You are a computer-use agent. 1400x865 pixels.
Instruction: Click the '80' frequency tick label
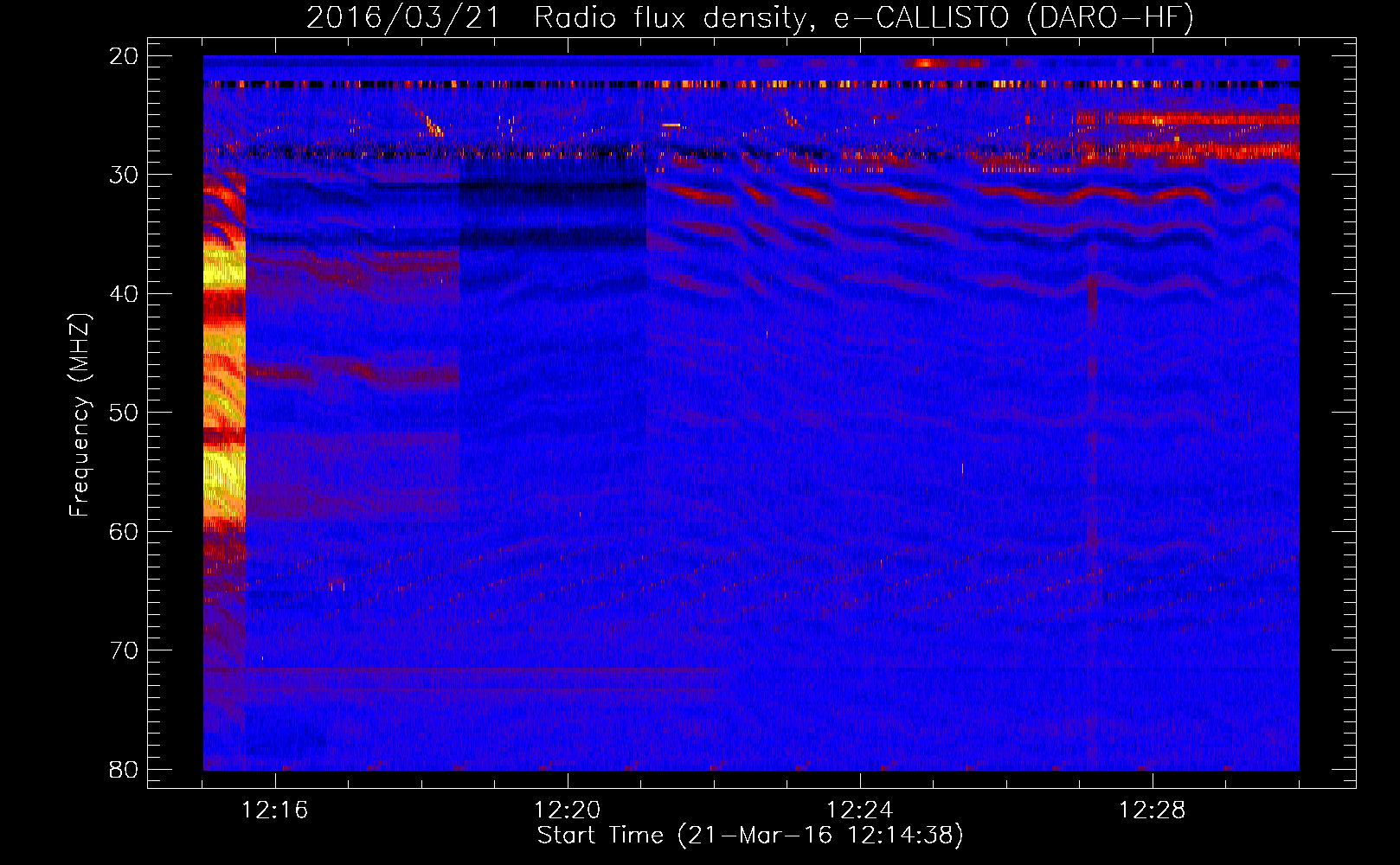[x=124, y=770]
